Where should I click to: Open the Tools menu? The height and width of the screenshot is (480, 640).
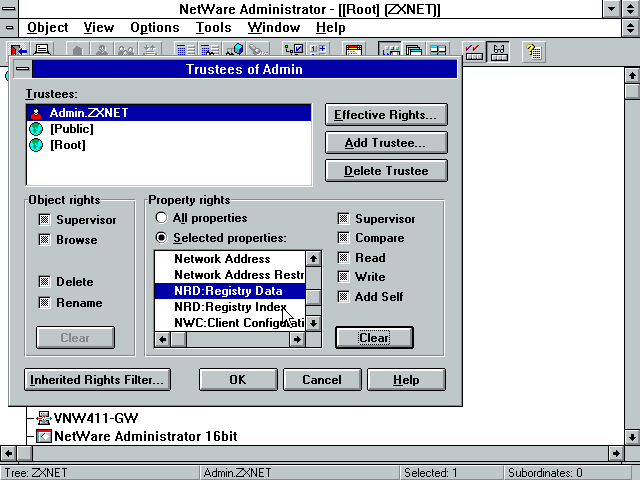213,27
